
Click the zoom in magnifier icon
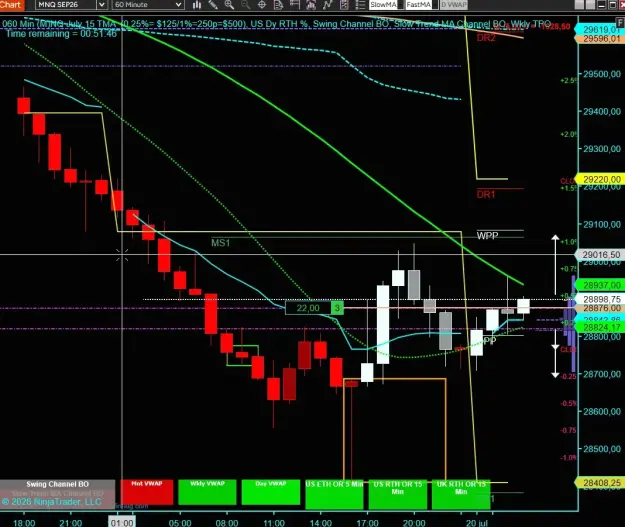[229, 5]
